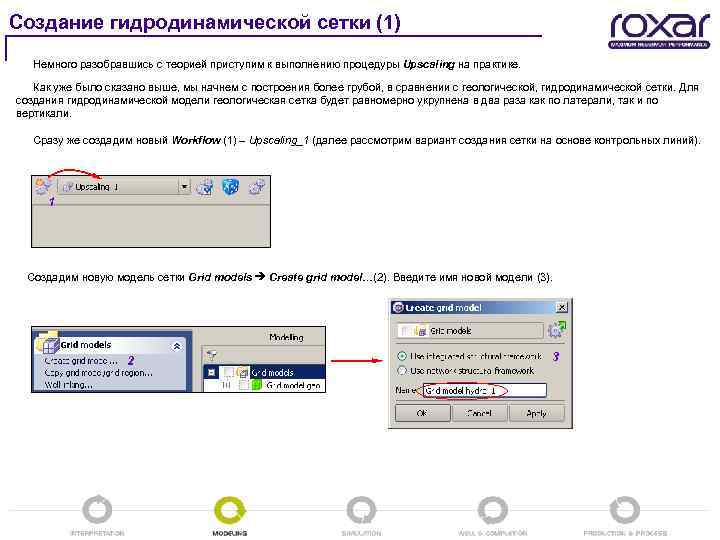Click workflow gear icon in Create grid model dialog
Screen dimensions: 720x540
[x=557, y=330]
